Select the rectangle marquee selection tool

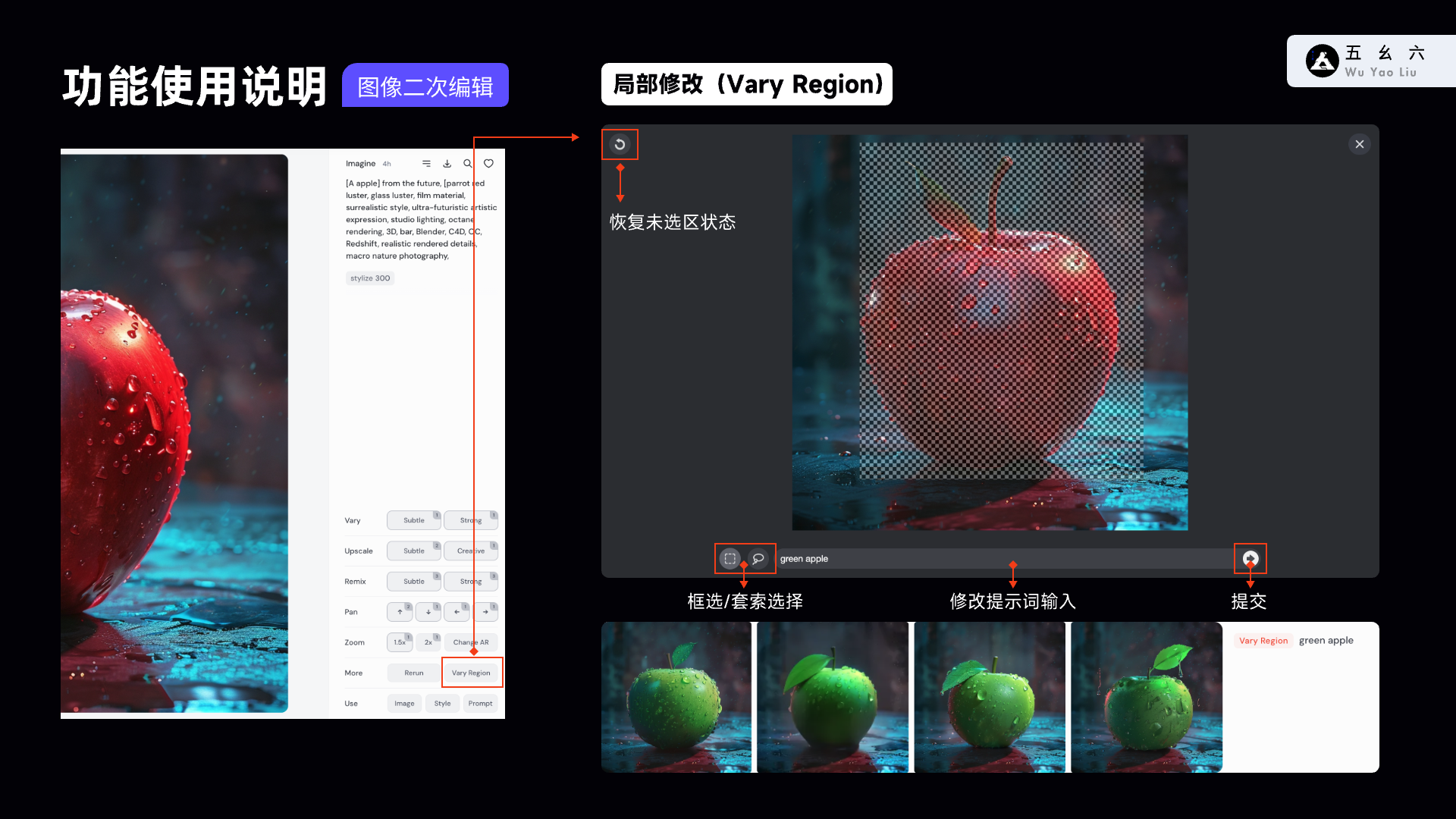point(730,559)
